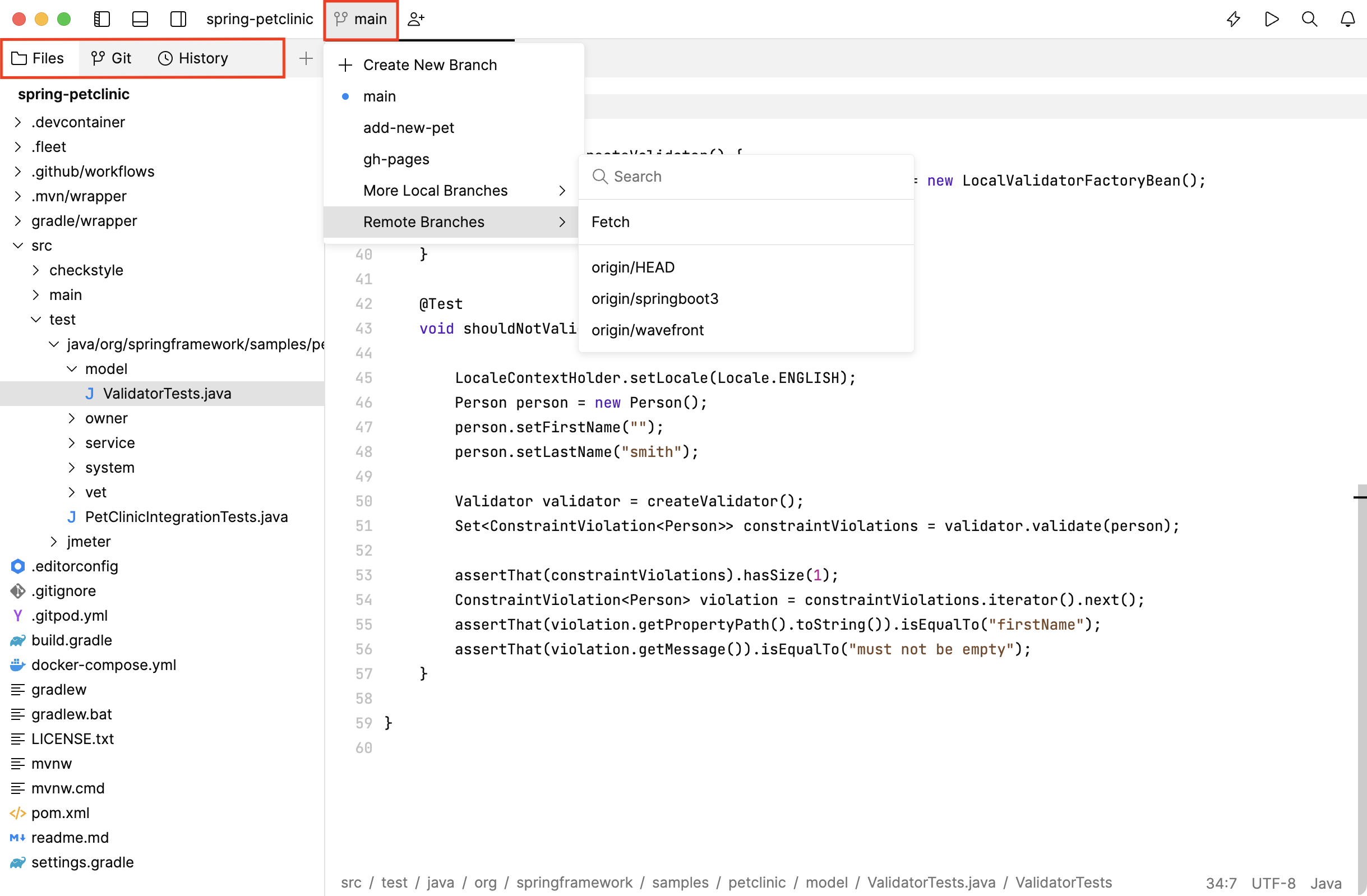The height and width of the screenshot is (896, 1367).
Task: Toggle the right sidebar panel
Action: (178, 19)
